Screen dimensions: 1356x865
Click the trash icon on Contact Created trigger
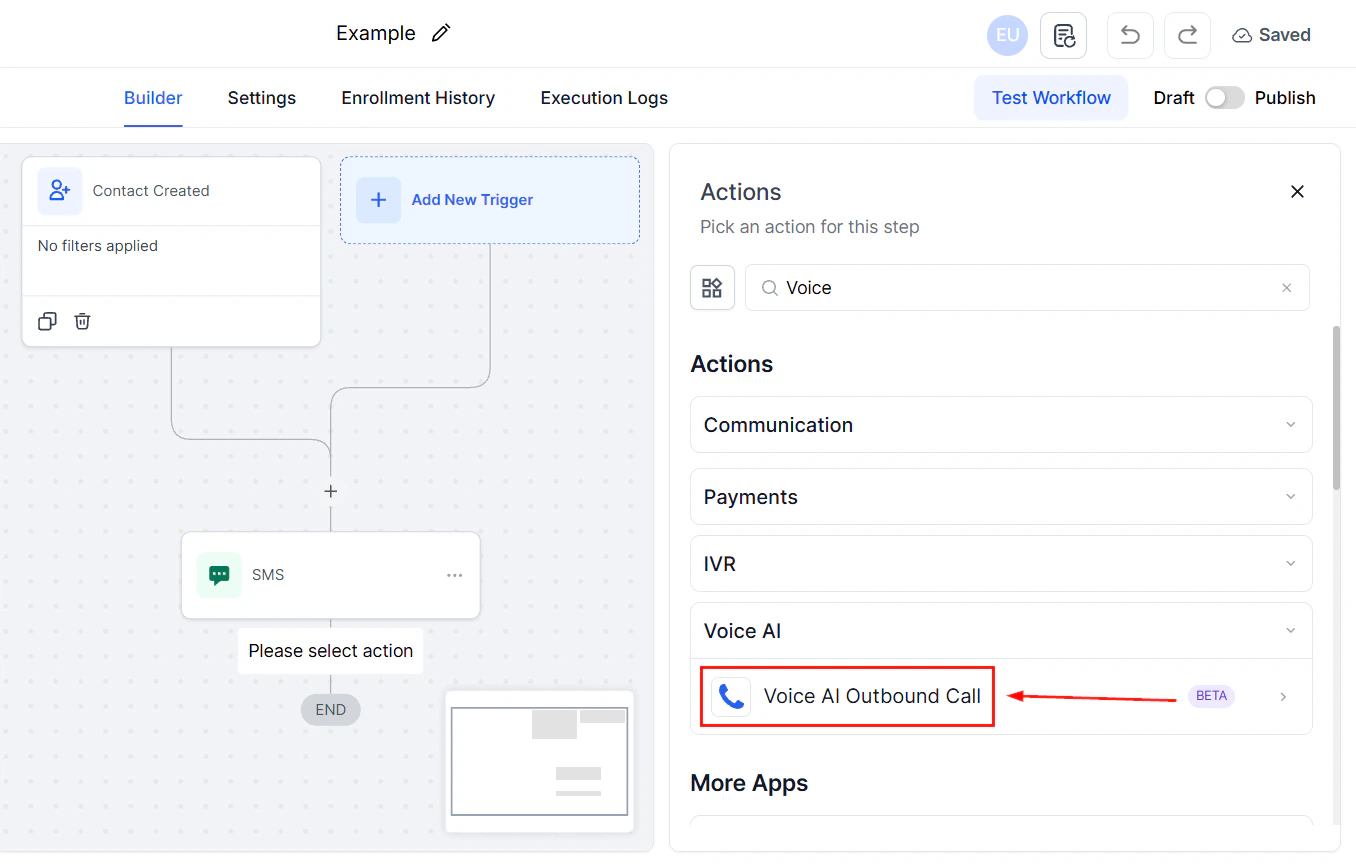[x=82, y=321]
